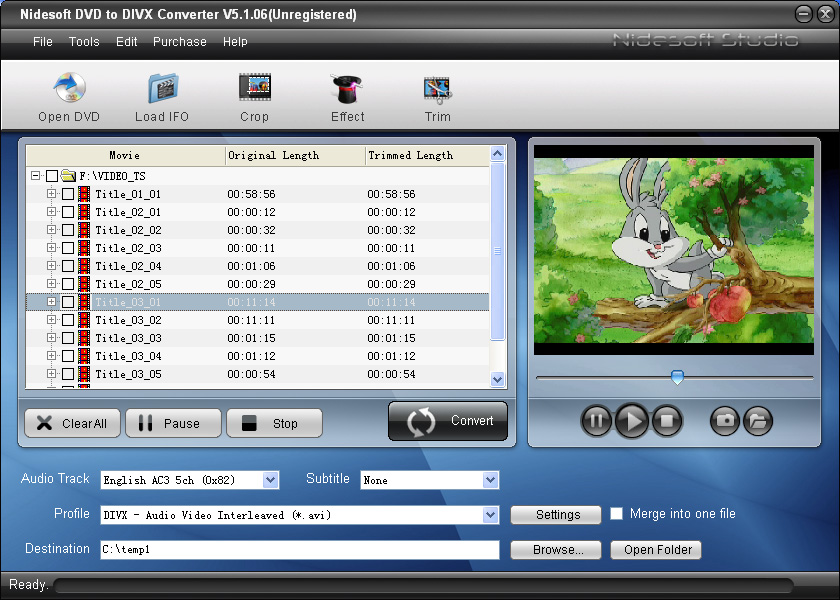Check the Title_02_01 checkbox
The width and height of the screenshot is (840, 600).
click(68, 212)
